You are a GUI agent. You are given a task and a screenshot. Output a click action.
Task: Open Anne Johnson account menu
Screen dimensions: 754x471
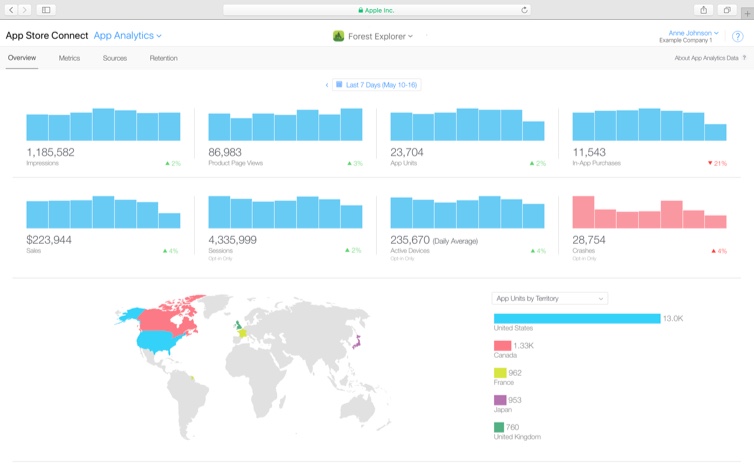(x=688, y=33)
